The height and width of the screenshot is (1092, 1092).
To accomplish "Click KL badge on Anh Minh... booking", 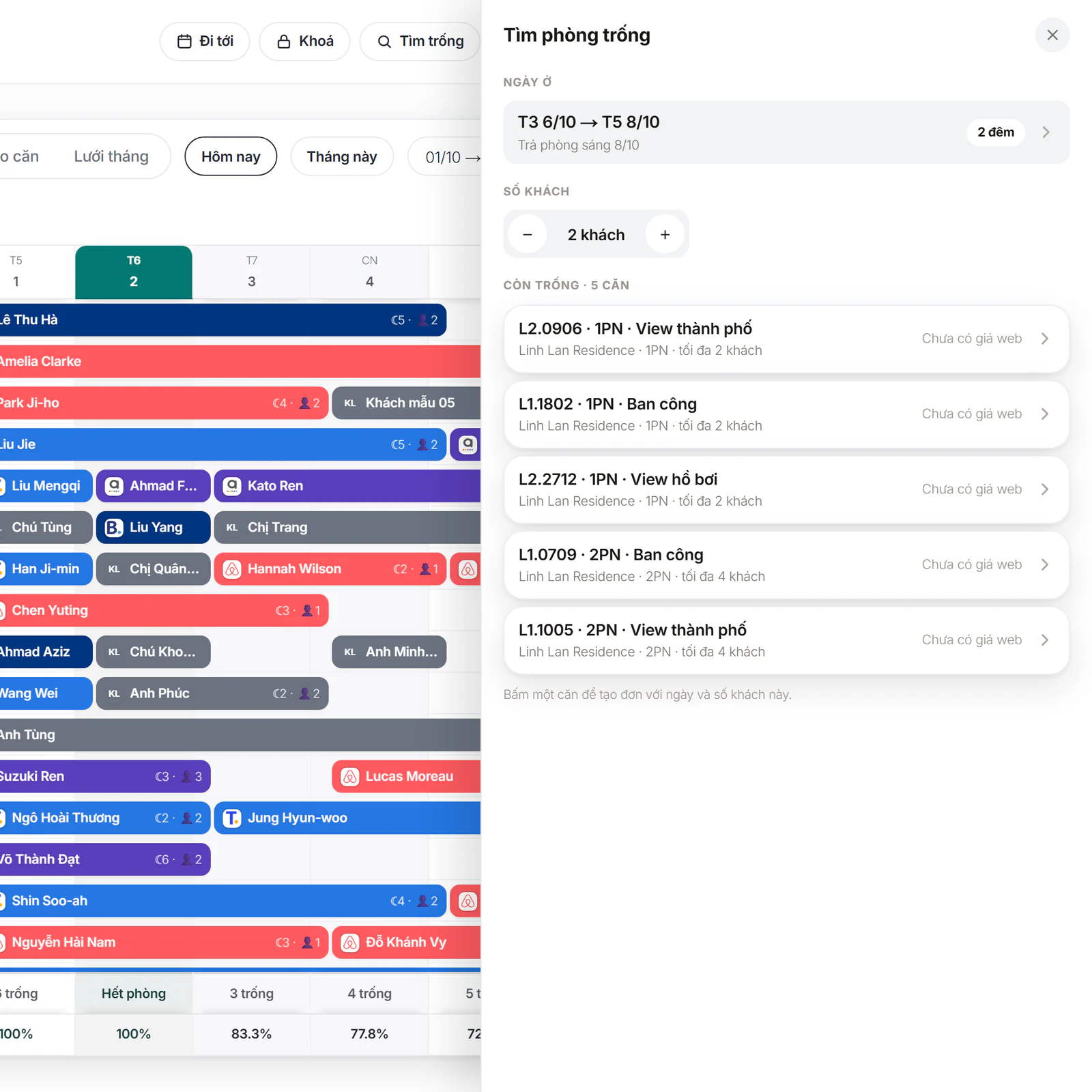I will pyautogui.click(x=350, y=652).
